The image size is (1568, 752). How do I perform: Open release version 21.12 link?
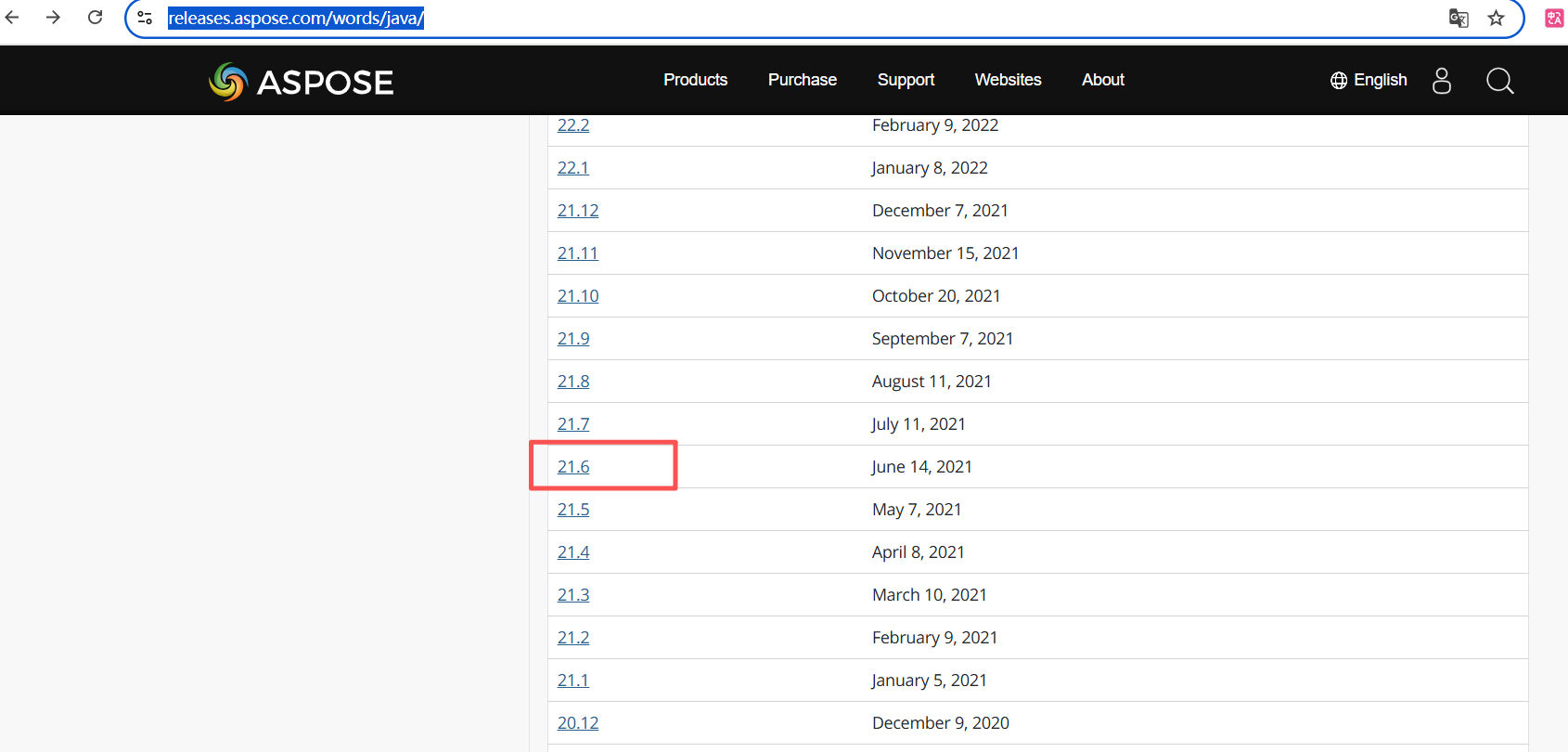[578, 211]
